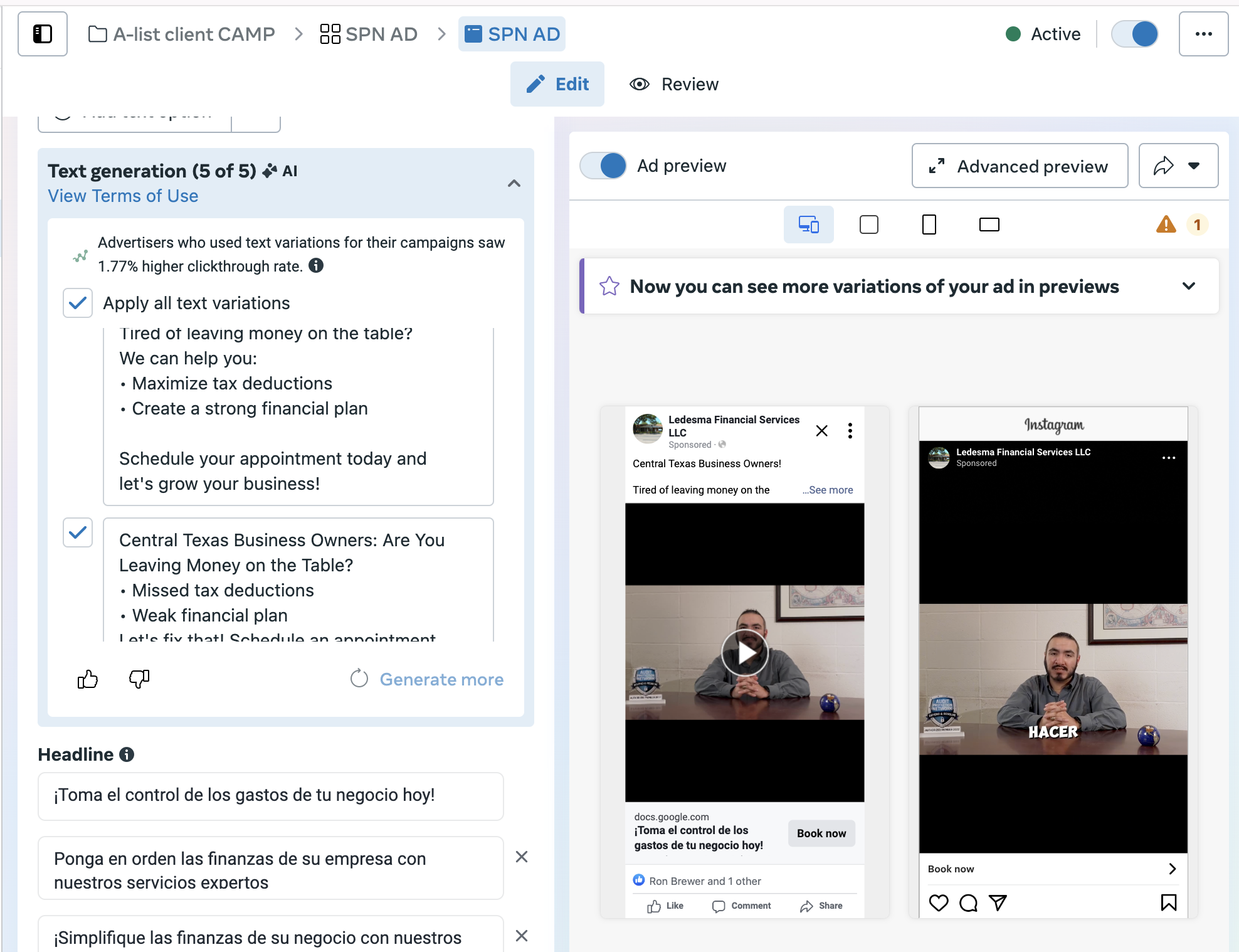
Task: Select the square feed preview format icon
Action: coord(868,225)
